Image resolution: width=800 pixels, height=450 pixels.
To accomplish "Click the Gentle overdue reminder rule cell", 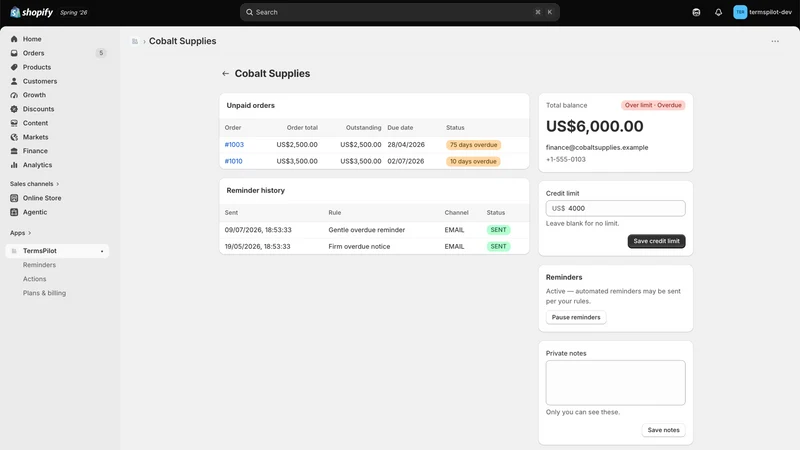I will [366, 230].
